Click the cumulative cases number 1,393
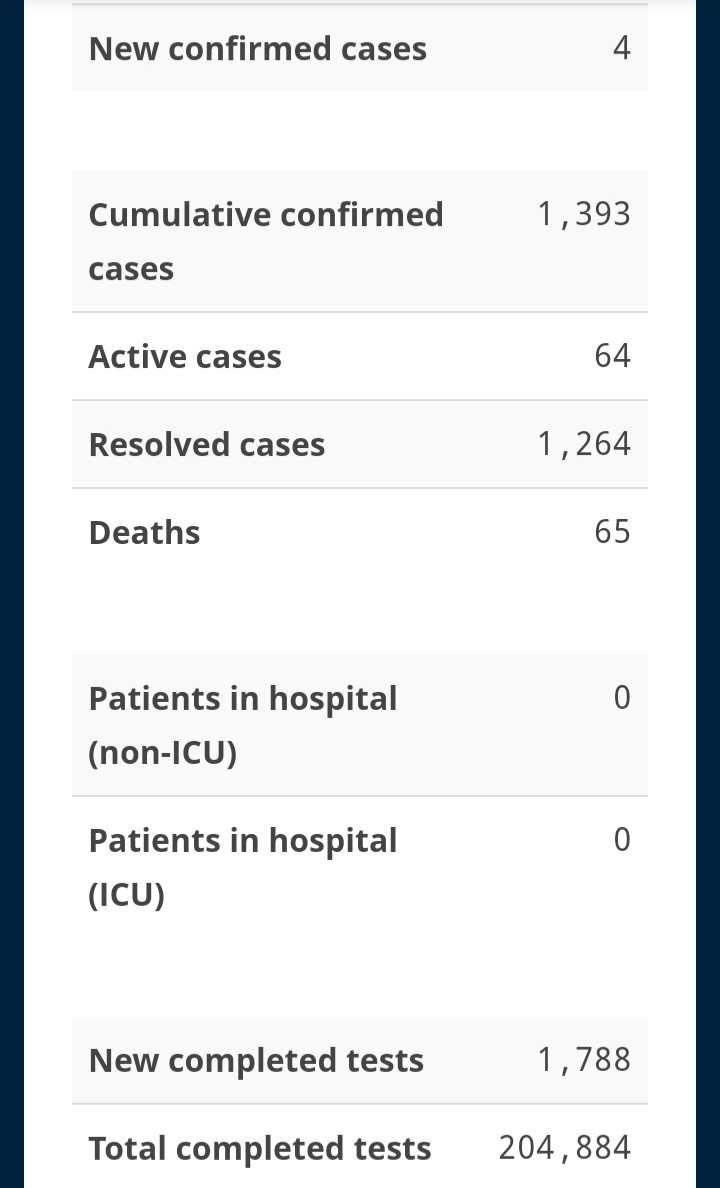This screenshot has height=1188, width=720. pyautogui.click(x=584, y=214)
